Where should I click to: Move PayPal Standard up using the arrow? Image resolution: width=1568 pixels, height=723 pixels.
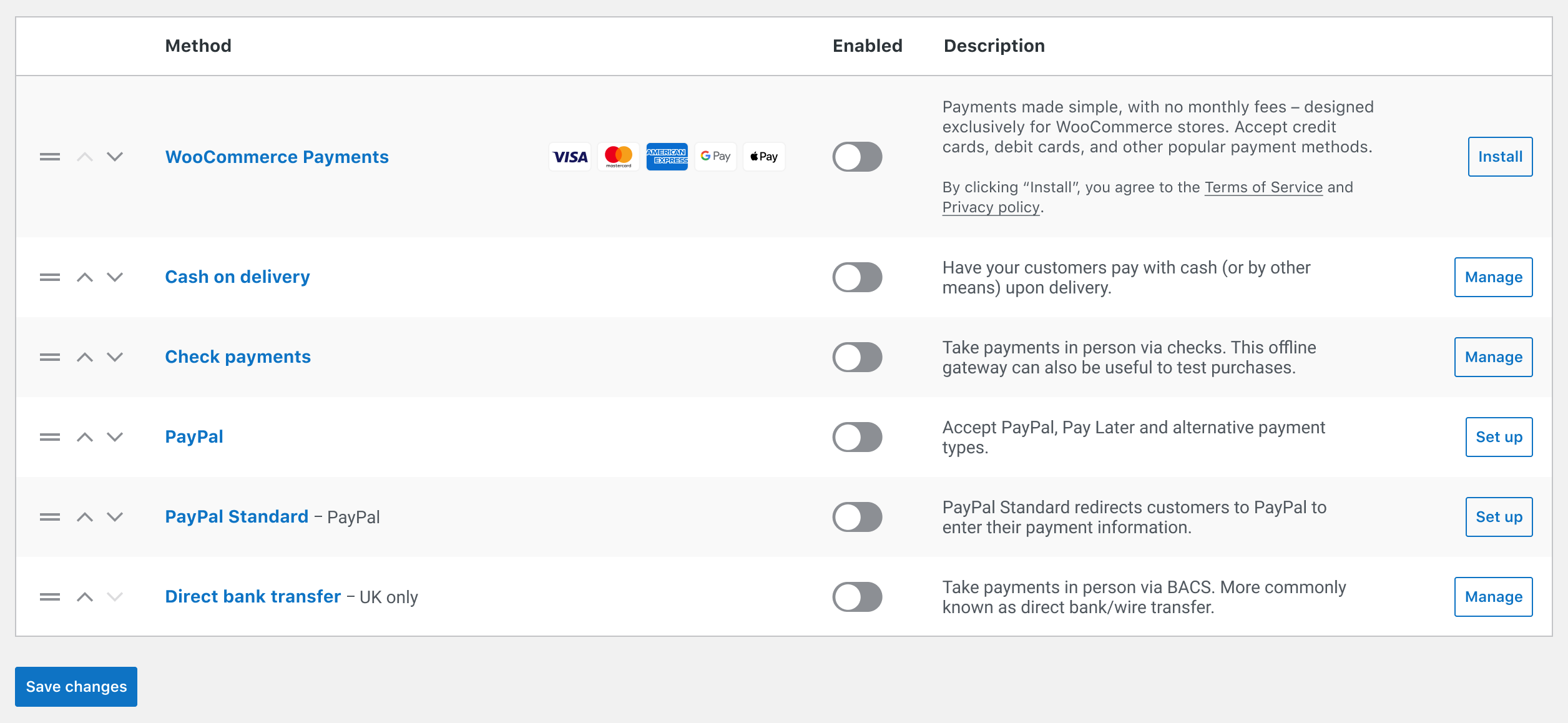86,517
